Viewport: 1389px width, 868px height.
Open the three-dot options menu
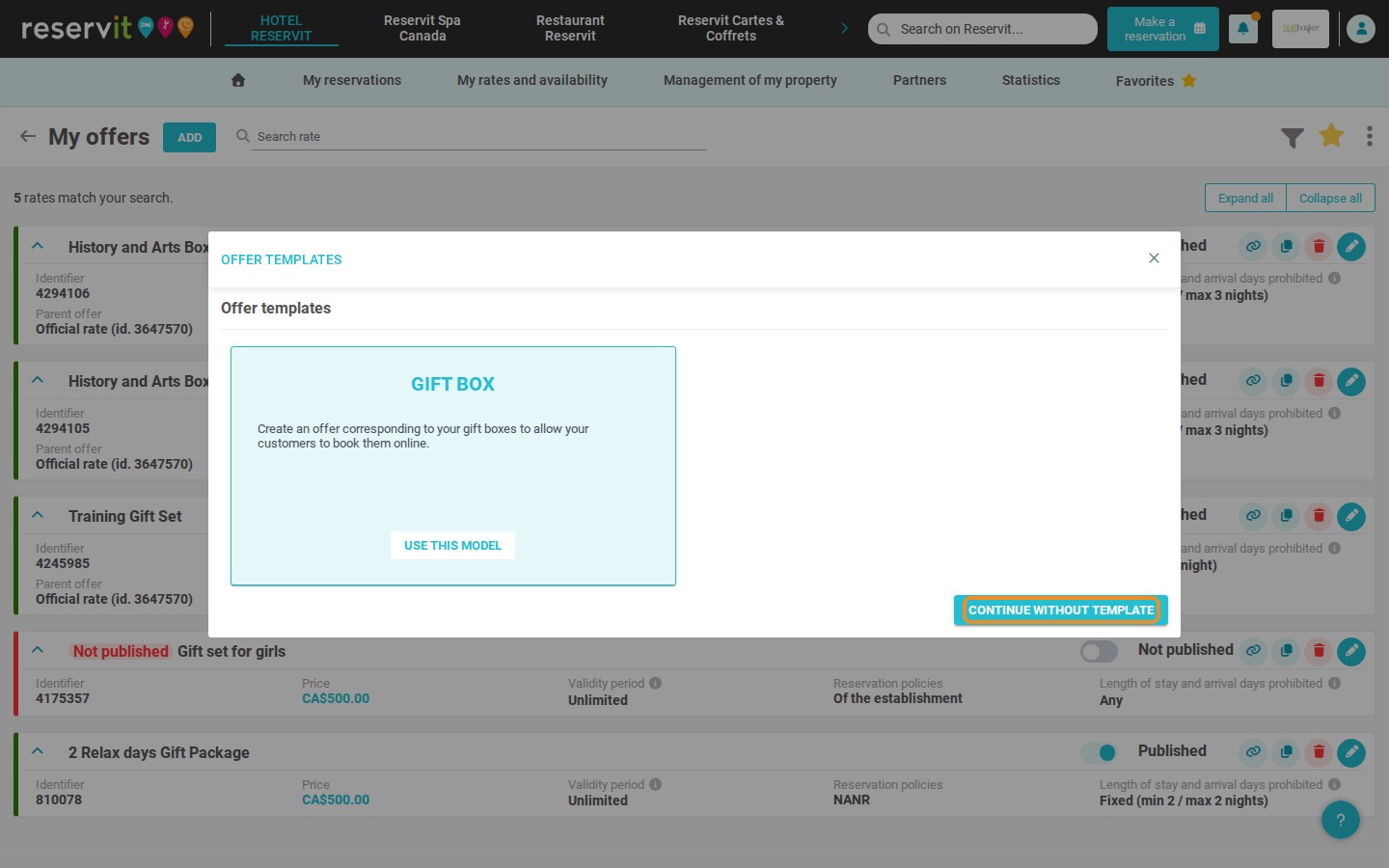[x=1369, y=137]
